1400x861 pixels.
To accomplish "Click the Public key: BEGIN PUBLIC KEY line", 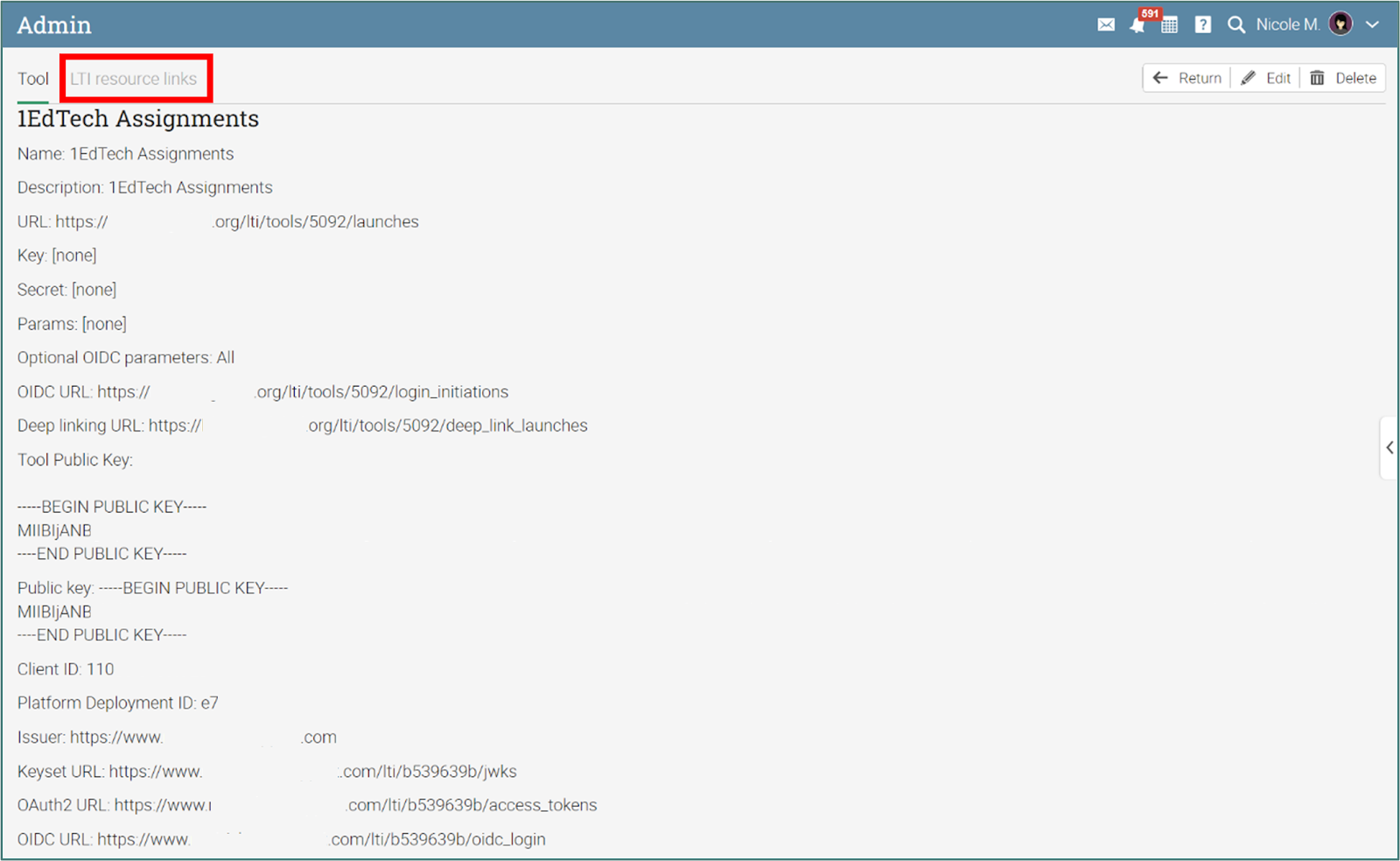I will click(153, 588).
